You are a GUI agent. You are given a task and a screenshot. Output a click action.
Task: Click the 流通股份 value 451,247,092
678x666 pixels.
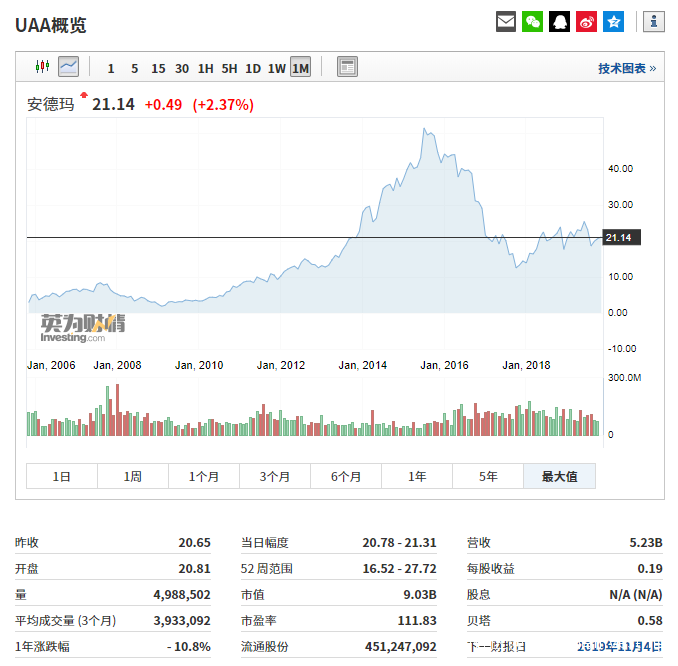(400, 647)
